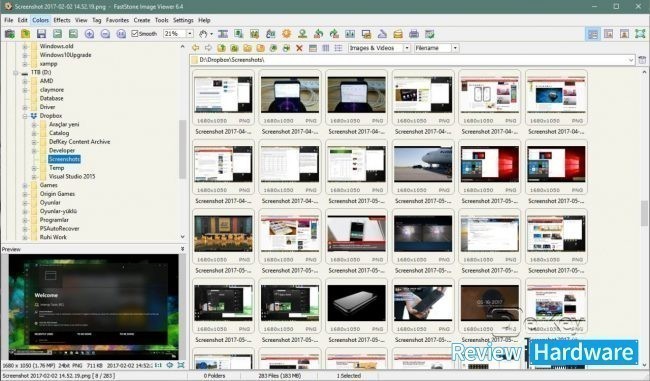This screenshot has width=650, height=381.
Task: Click the red X delete icon
Action: [299, 48]
